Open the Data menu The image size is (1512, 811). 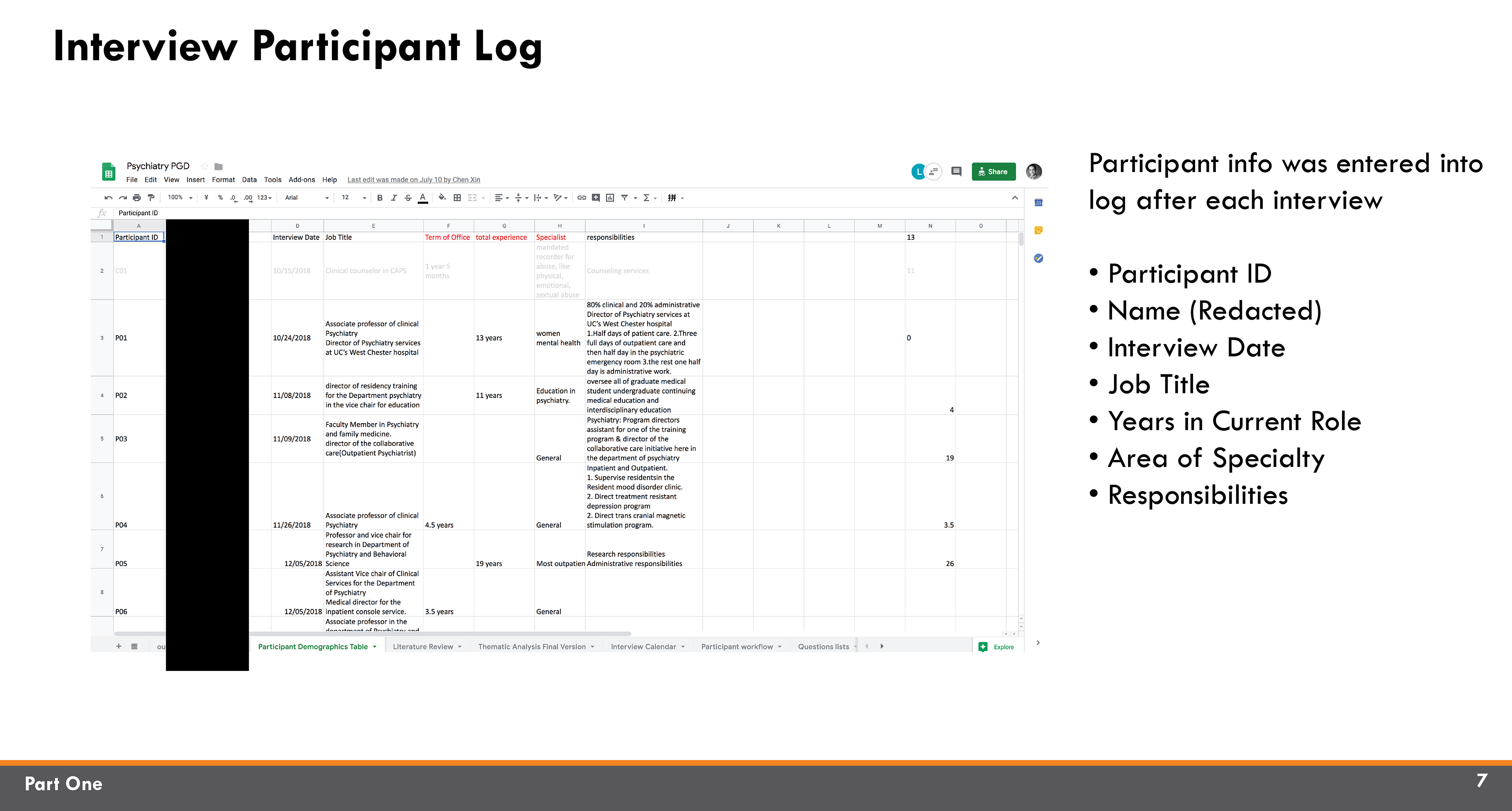pos(249,180)
